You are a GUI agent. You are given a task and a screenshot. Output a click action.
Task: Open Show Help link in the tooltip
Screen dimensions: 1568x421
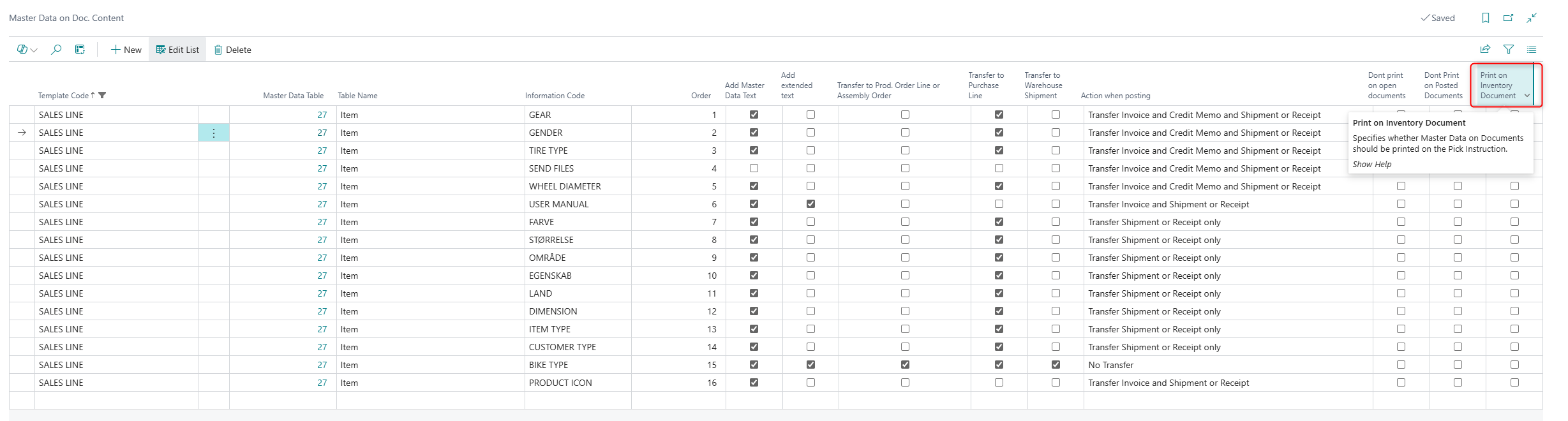[x=1372, y=164]
